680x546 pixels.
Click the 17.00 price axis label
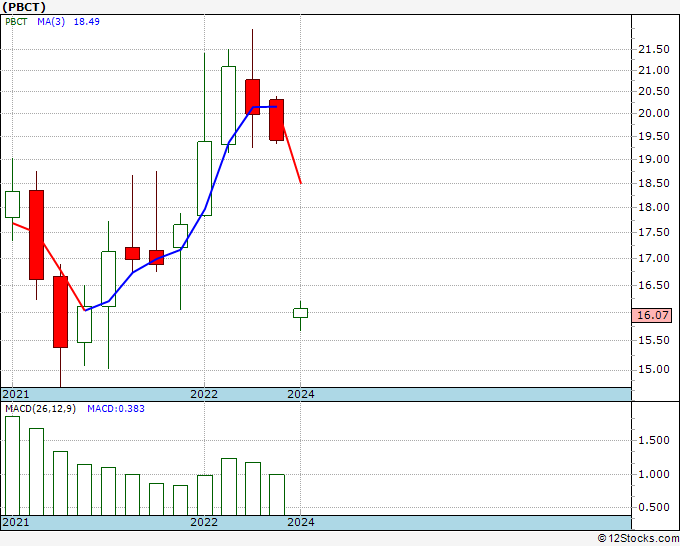tap(654, 258)
